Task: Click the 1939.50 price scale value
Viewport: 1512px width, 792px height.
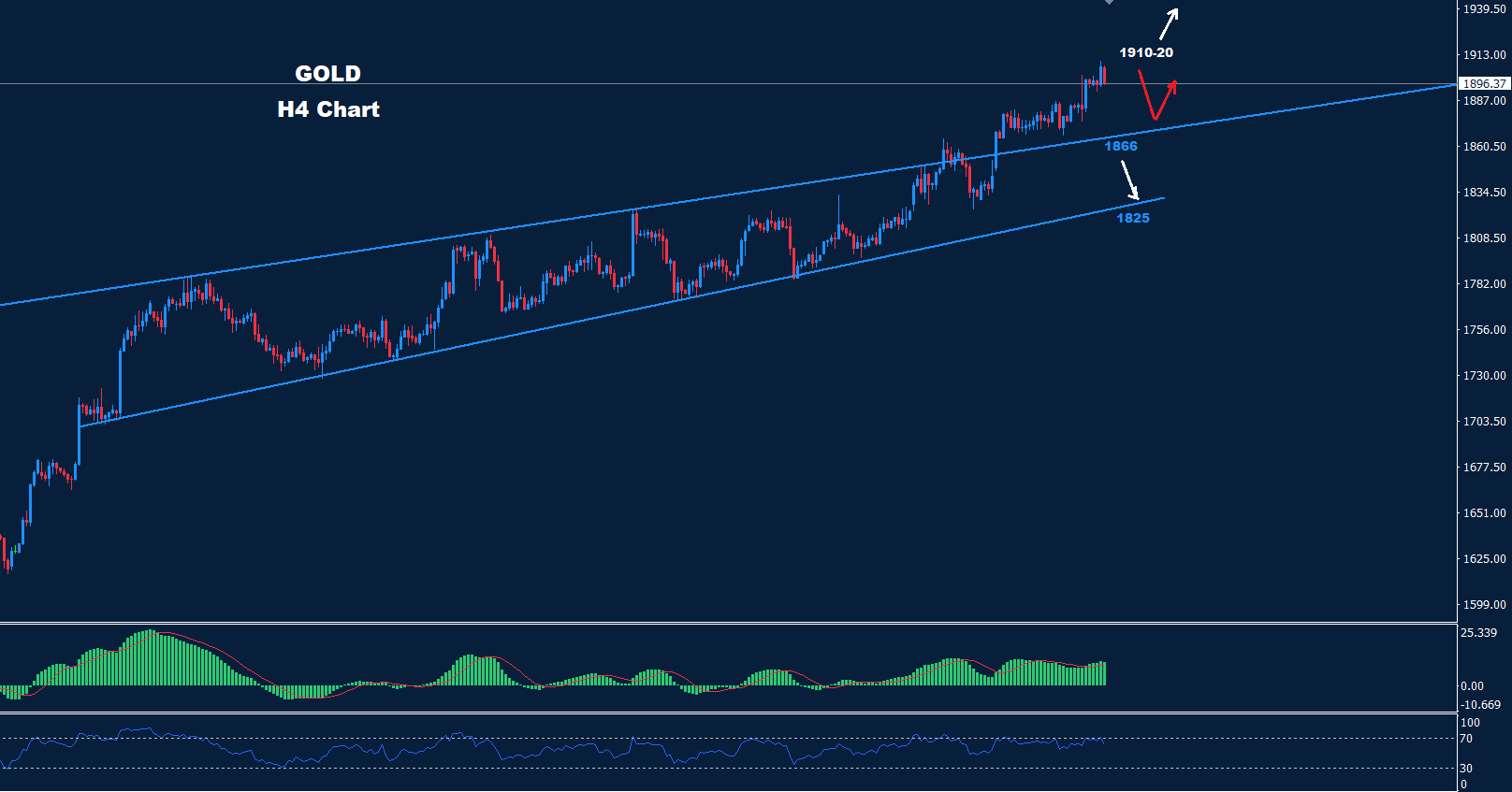Action: pos(1484,9)
